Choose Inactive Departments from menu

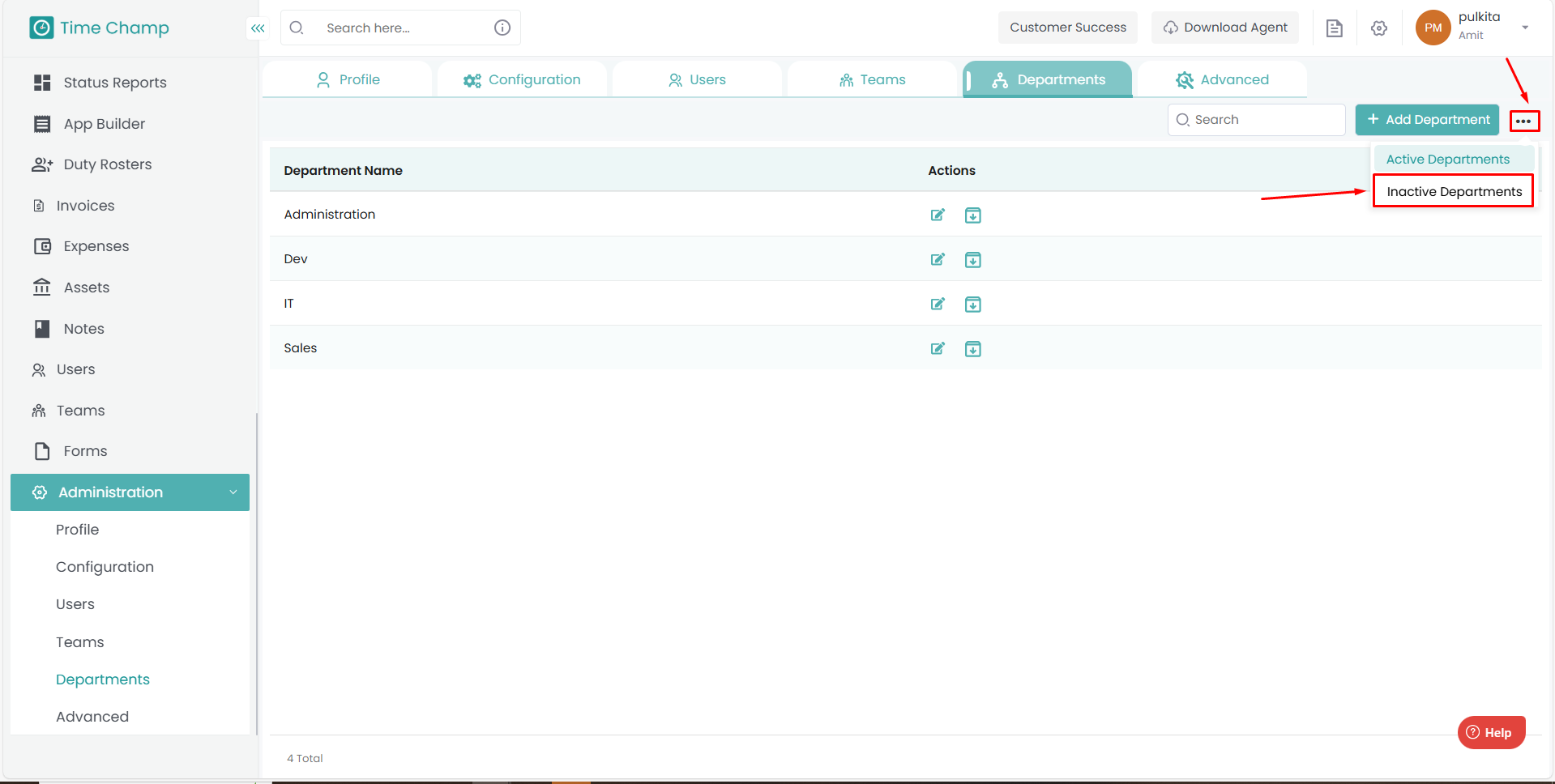pyautogui.click(x=1454, y=192)
